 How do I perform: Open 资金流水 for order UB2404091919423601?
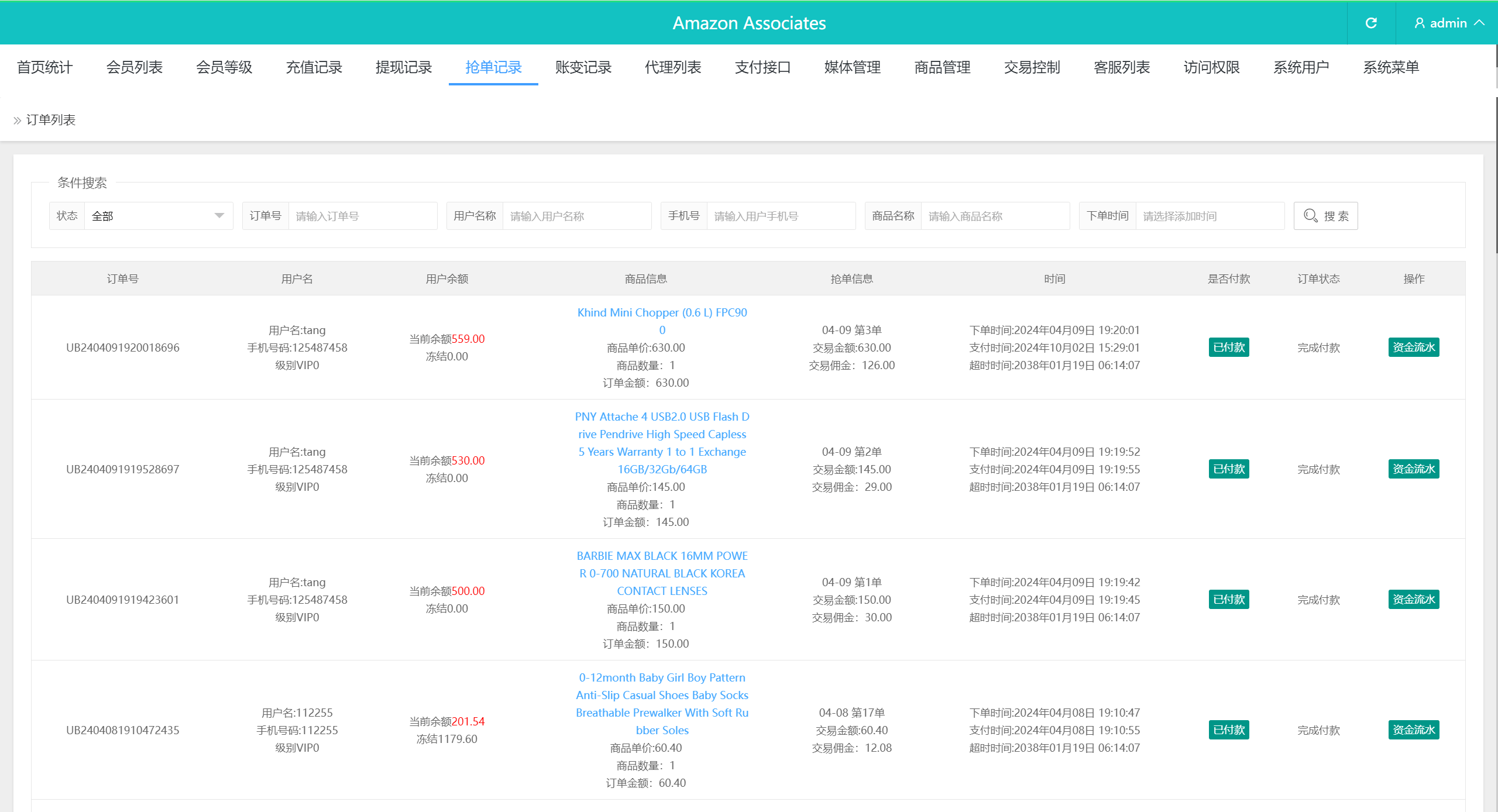click(1414, 599)
